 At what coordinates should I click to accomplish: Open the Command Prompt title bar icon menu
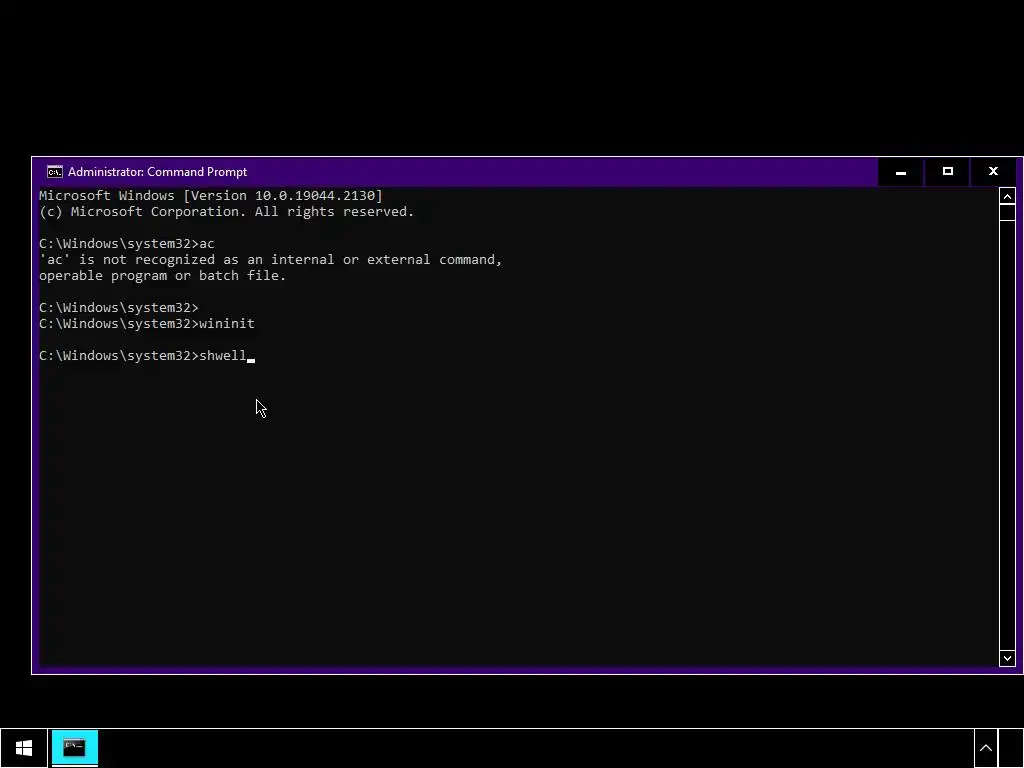[x=55, y=172]
